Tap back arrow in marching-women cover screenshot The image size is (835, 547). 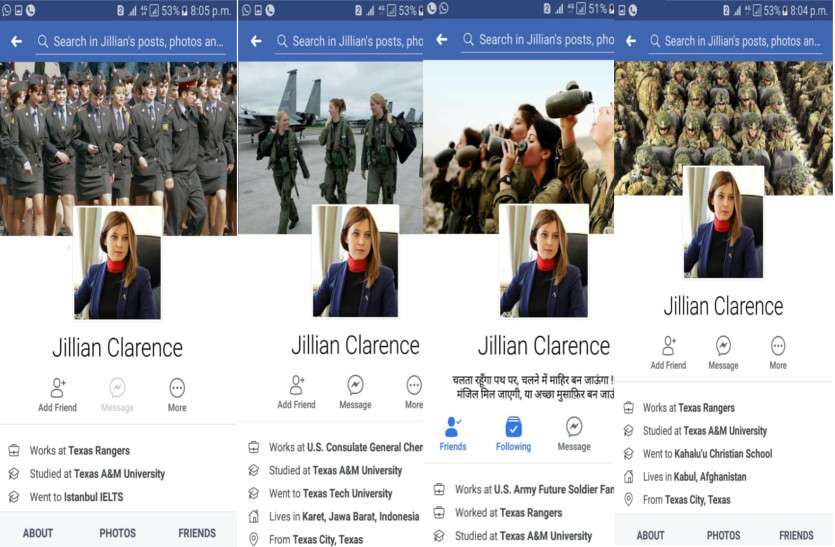pyautogui.click(x=17, y=42)
